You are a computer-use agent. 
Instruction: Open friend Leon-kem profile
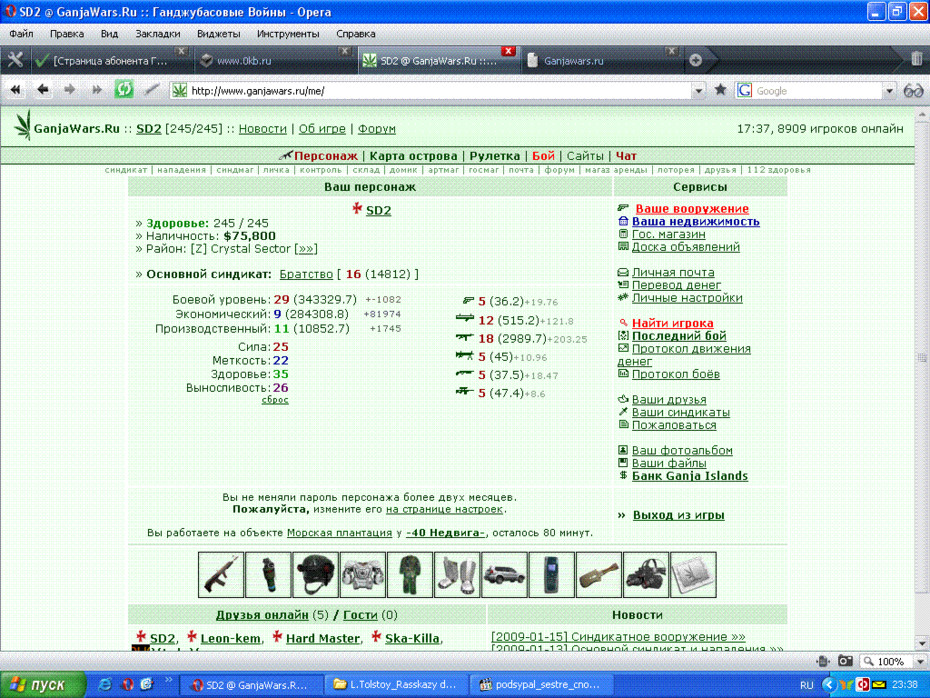pyautogui.click(x=230, y=638)
